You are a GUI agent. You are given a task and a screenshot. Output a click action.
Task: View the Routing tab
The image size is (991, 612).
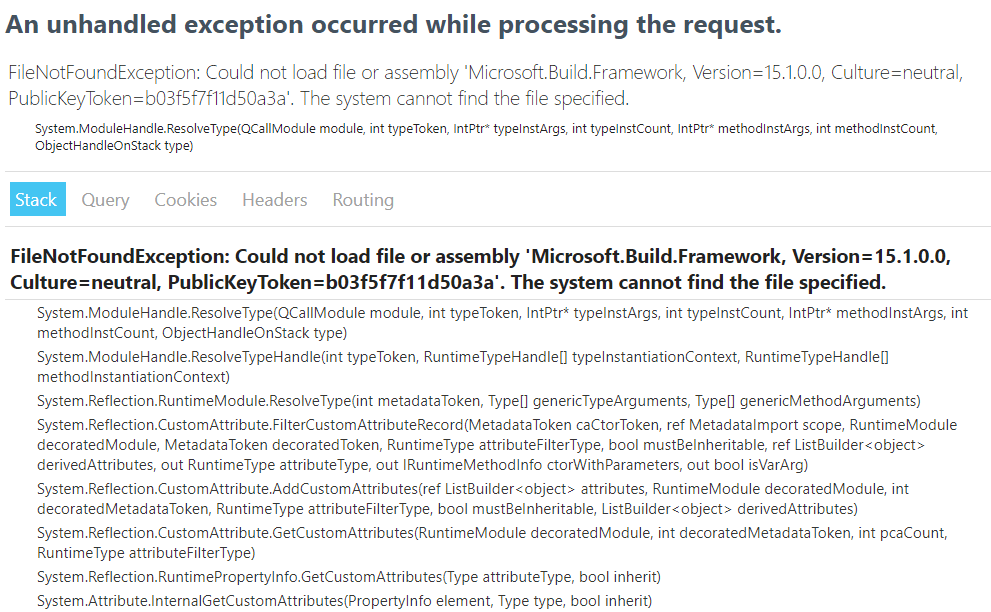pyautogui.click(x=362, y=199)
